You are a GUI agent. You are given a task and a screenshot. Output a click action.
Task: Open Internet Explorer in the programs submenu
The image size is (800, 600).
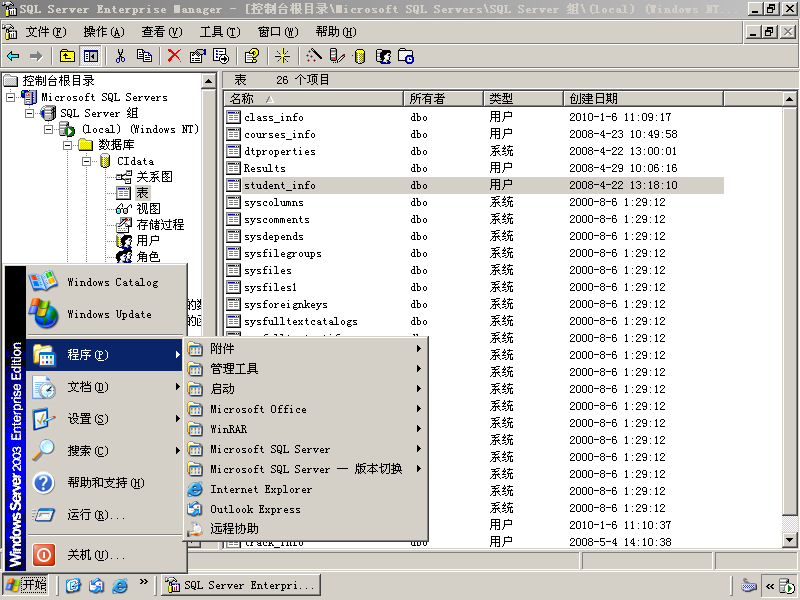click(306, 489)
